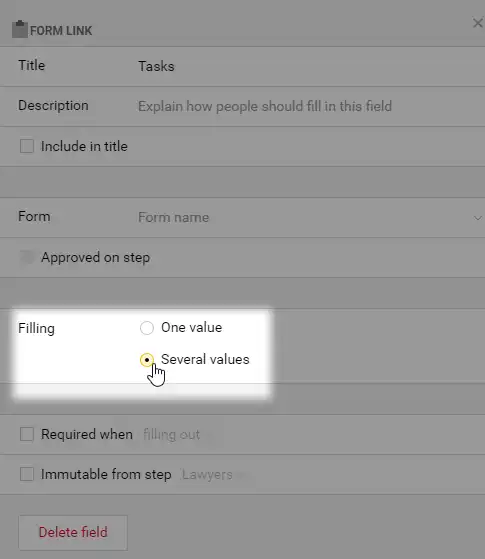The image size is (485, 559).
Task: Expand the Form name dropdown chevron
Action: [478, 218]
